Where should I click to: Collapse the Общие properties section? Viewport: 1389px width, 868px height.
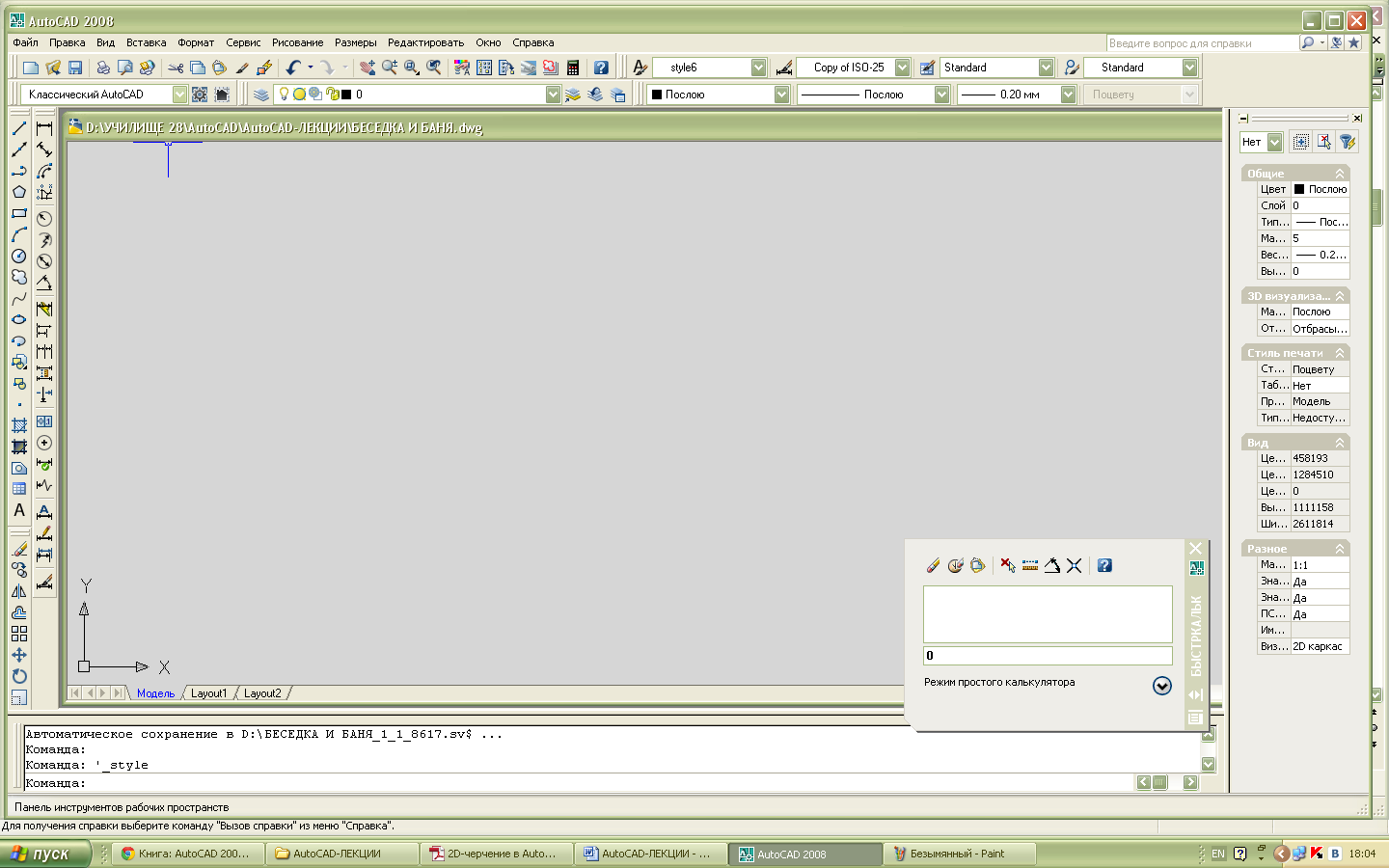[1339, 174]
